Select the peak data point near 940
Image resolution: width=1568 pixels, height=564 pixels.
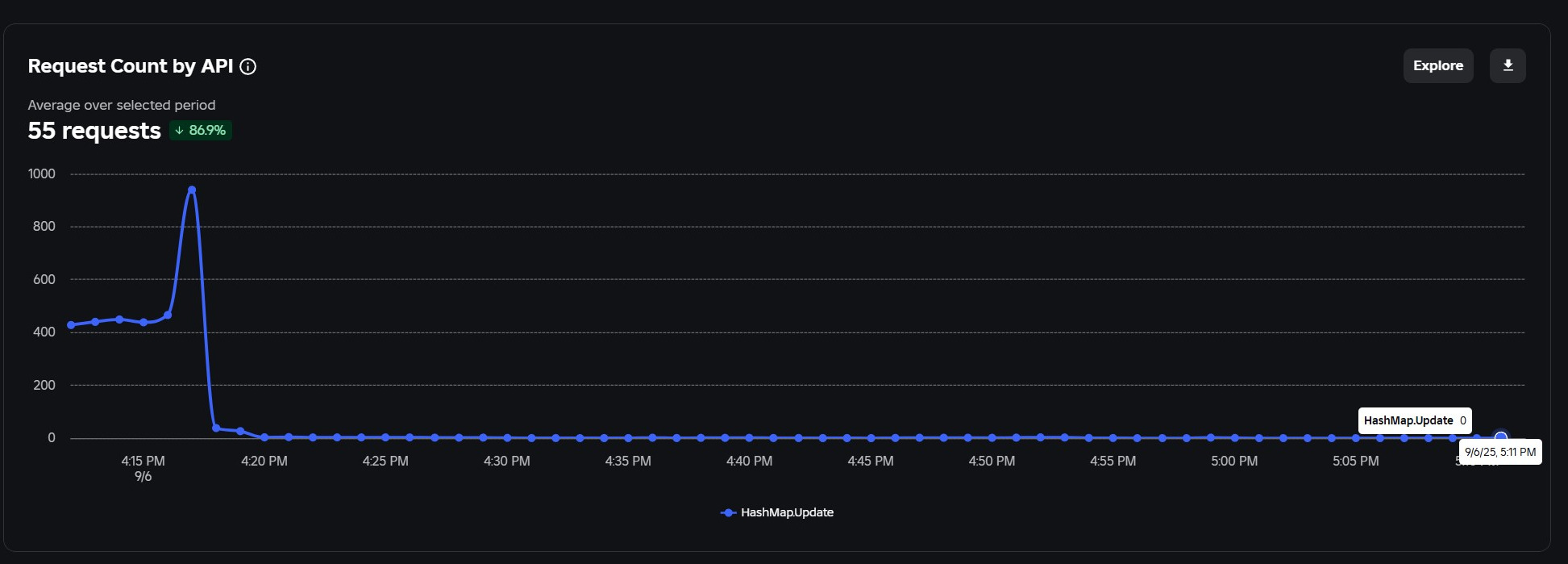[192, 190]
